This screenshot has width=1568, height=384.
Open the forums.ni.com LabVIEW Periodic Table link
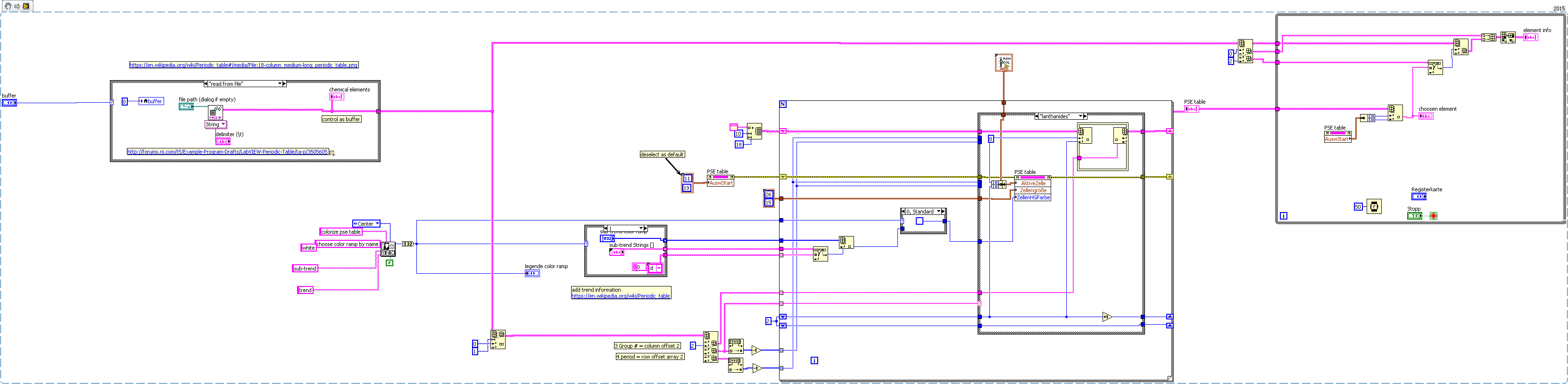[228, 152]
